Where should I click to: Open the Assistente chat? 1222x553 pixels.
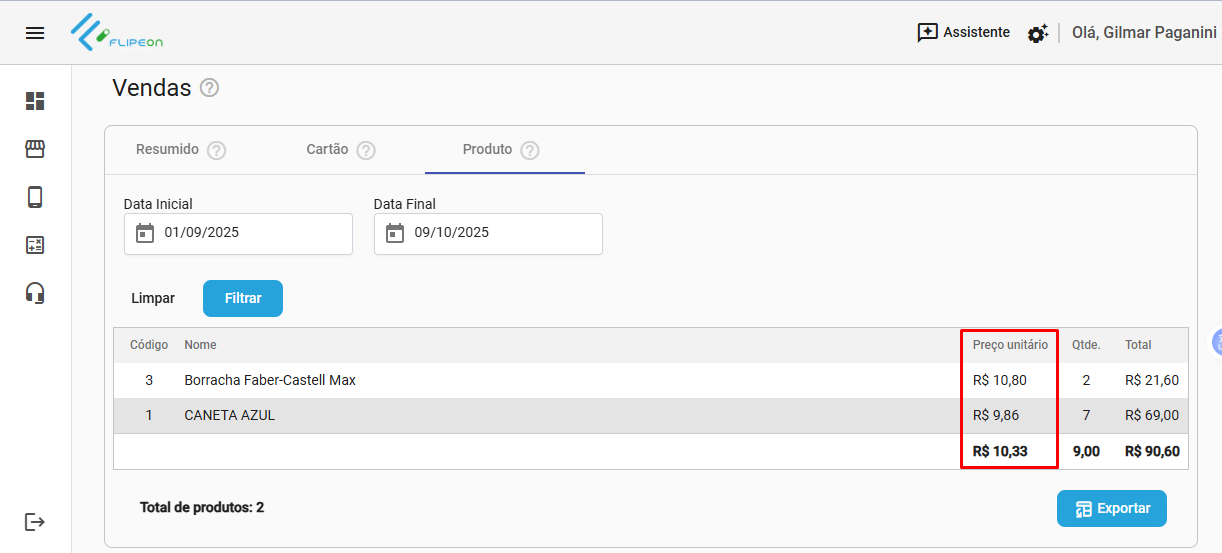(x=963, y=33)
